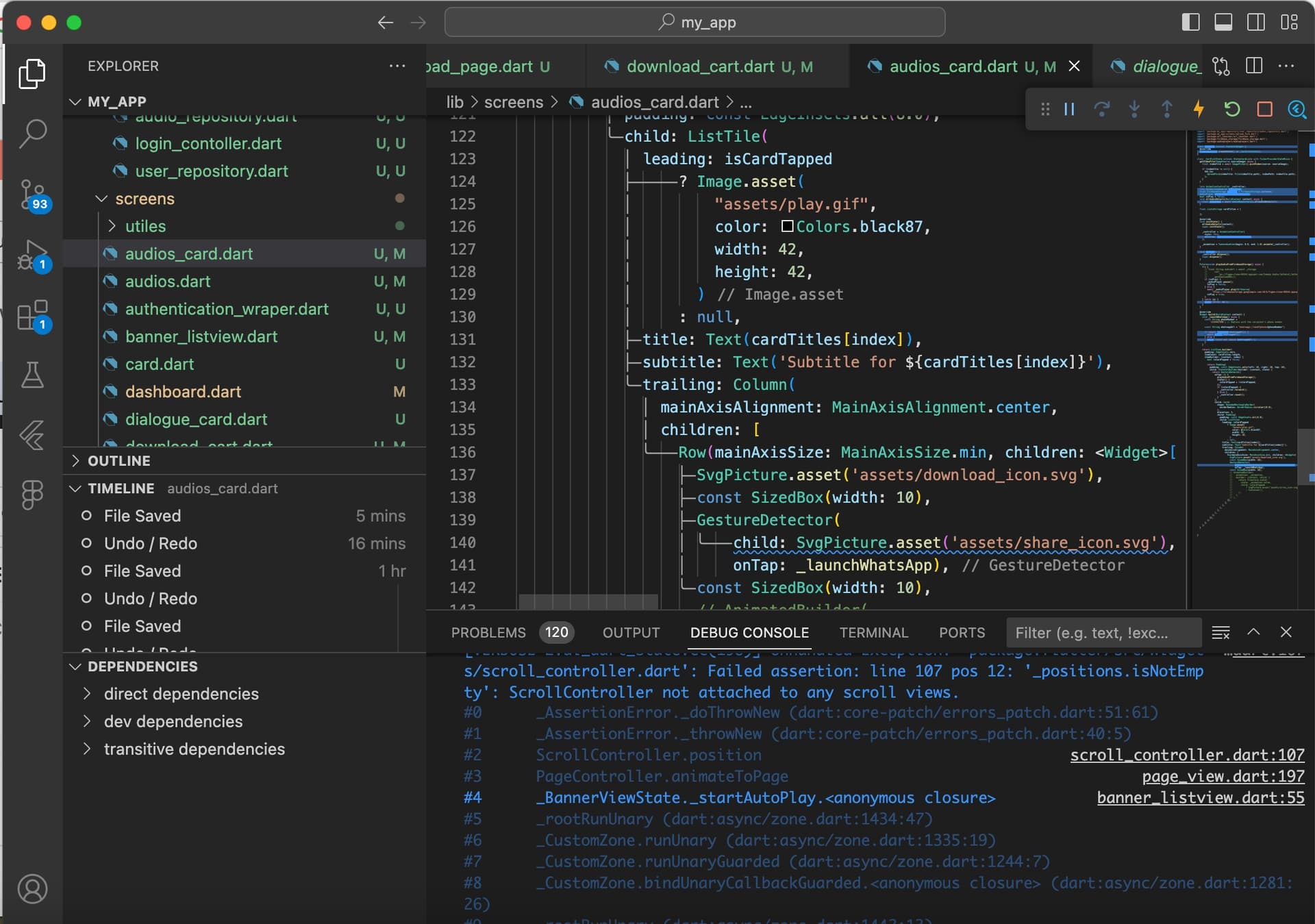Open the Run and Debug view

click(34, 256)
